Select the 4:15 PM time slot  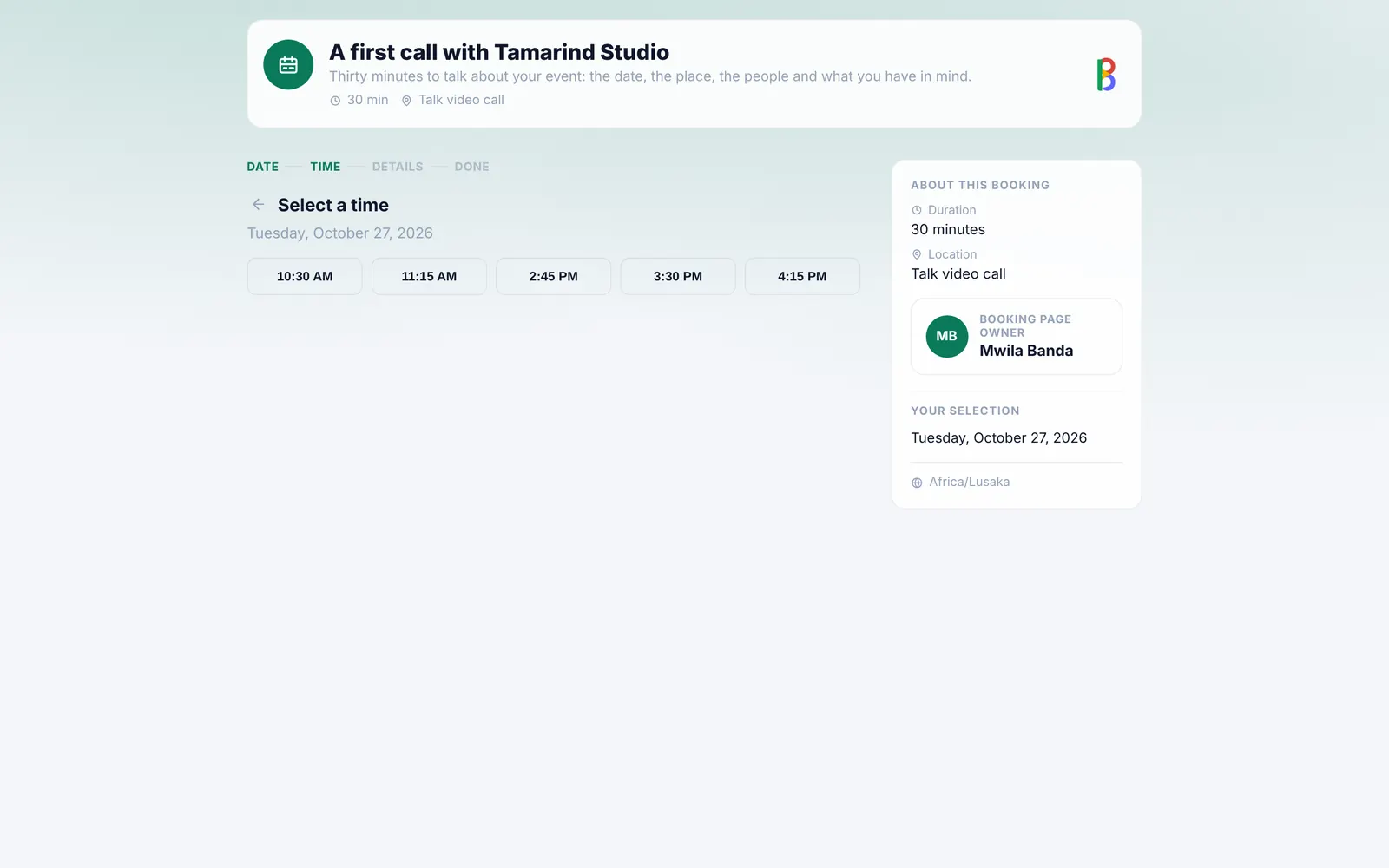pos(802,276)
